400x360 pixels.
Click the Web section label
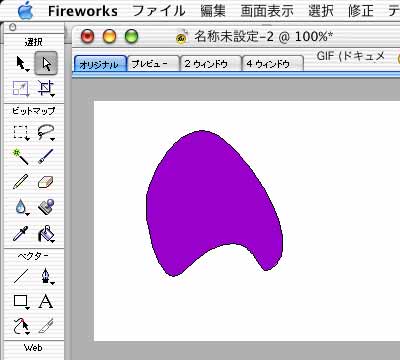pos(33,348)
